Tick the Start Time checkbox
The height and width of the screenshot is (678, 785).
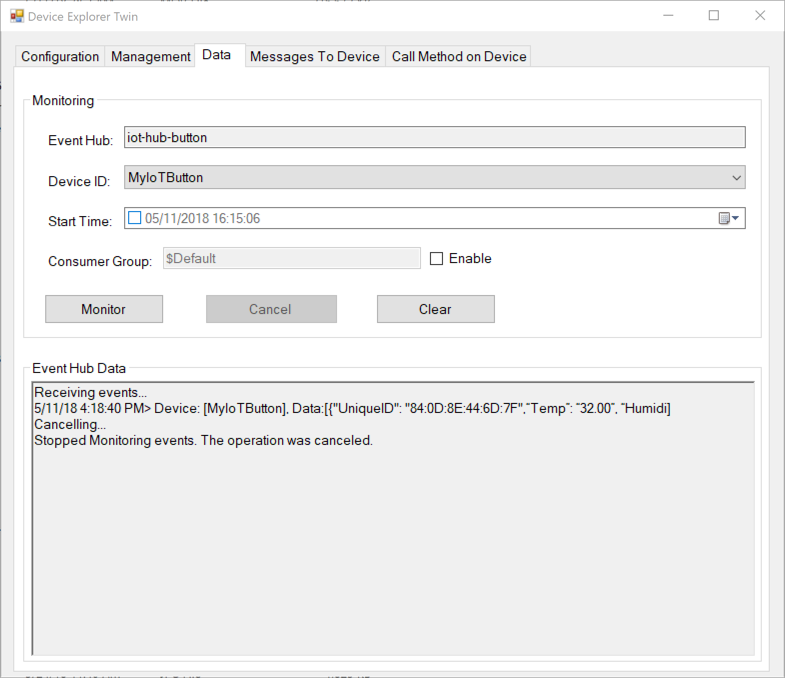pos(134,218)
